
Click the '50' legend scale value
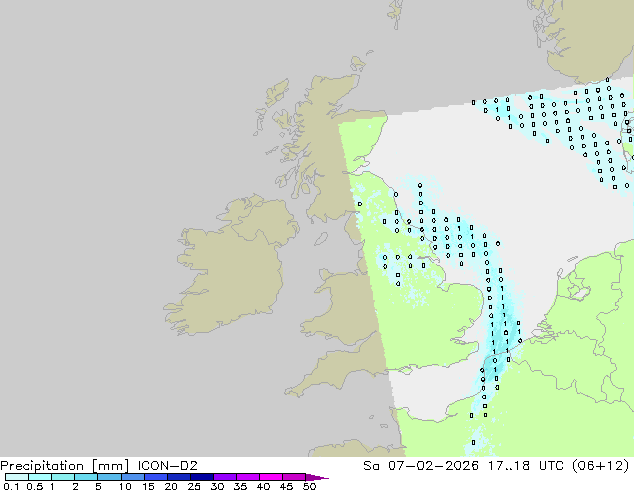coord(309,486)
